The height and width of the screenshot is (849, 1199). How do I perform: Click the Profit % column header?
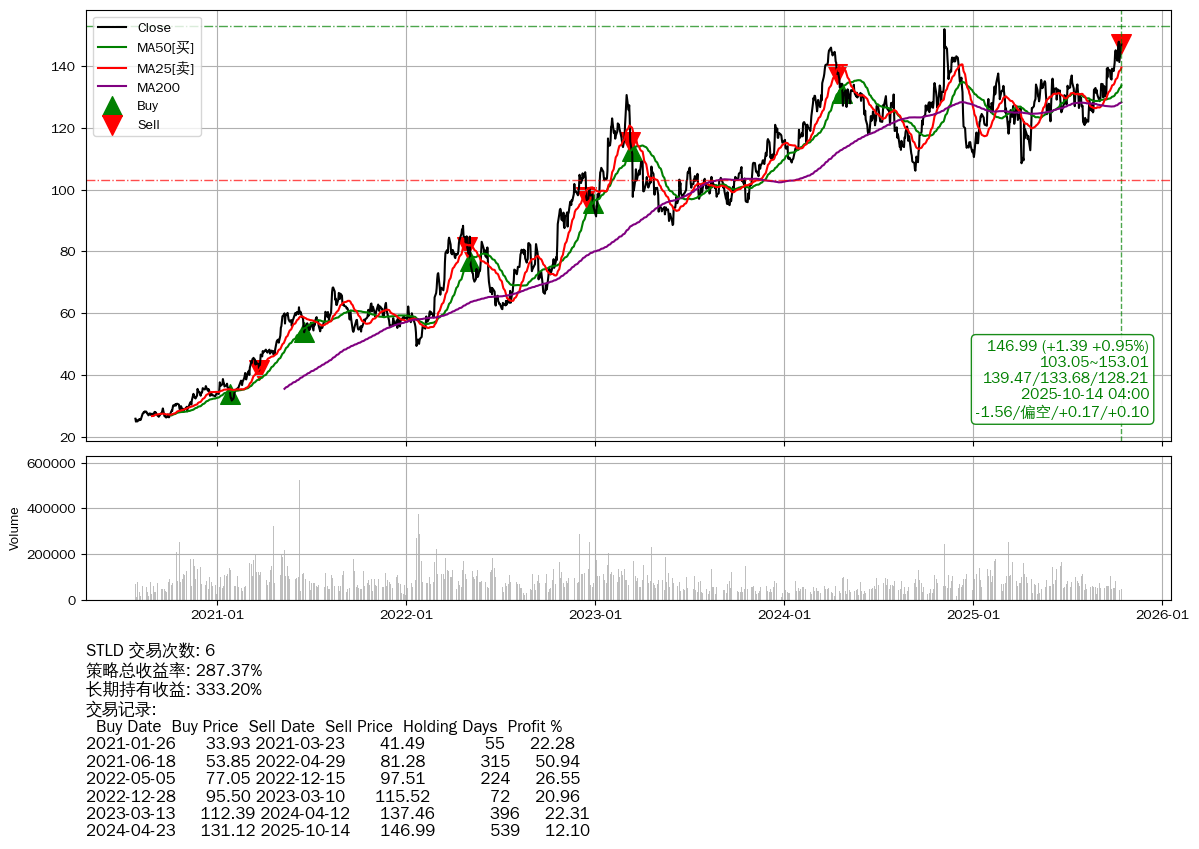534,726
